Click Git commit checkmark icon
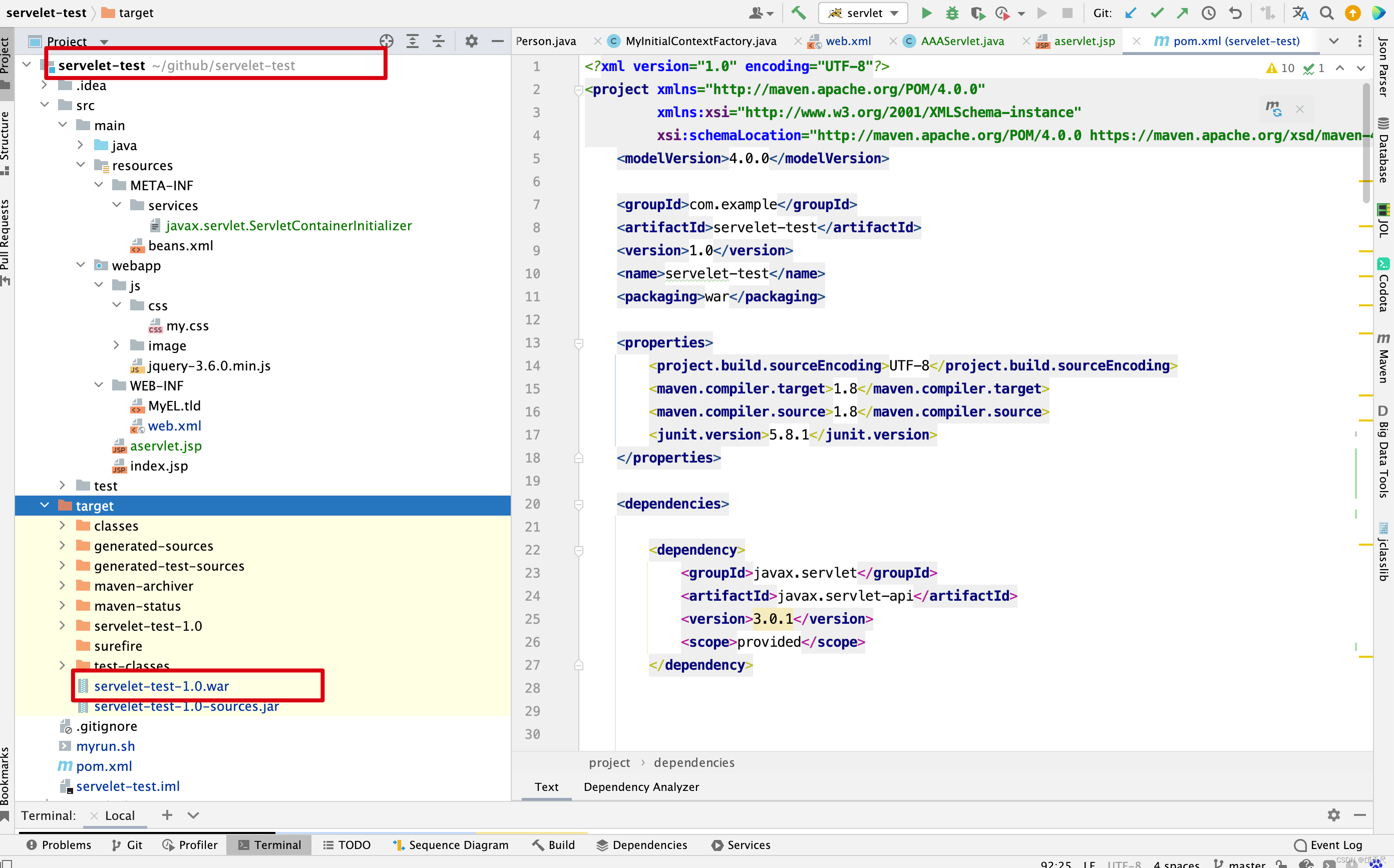Screen dimensions: 1394x868 [1157, 13]
